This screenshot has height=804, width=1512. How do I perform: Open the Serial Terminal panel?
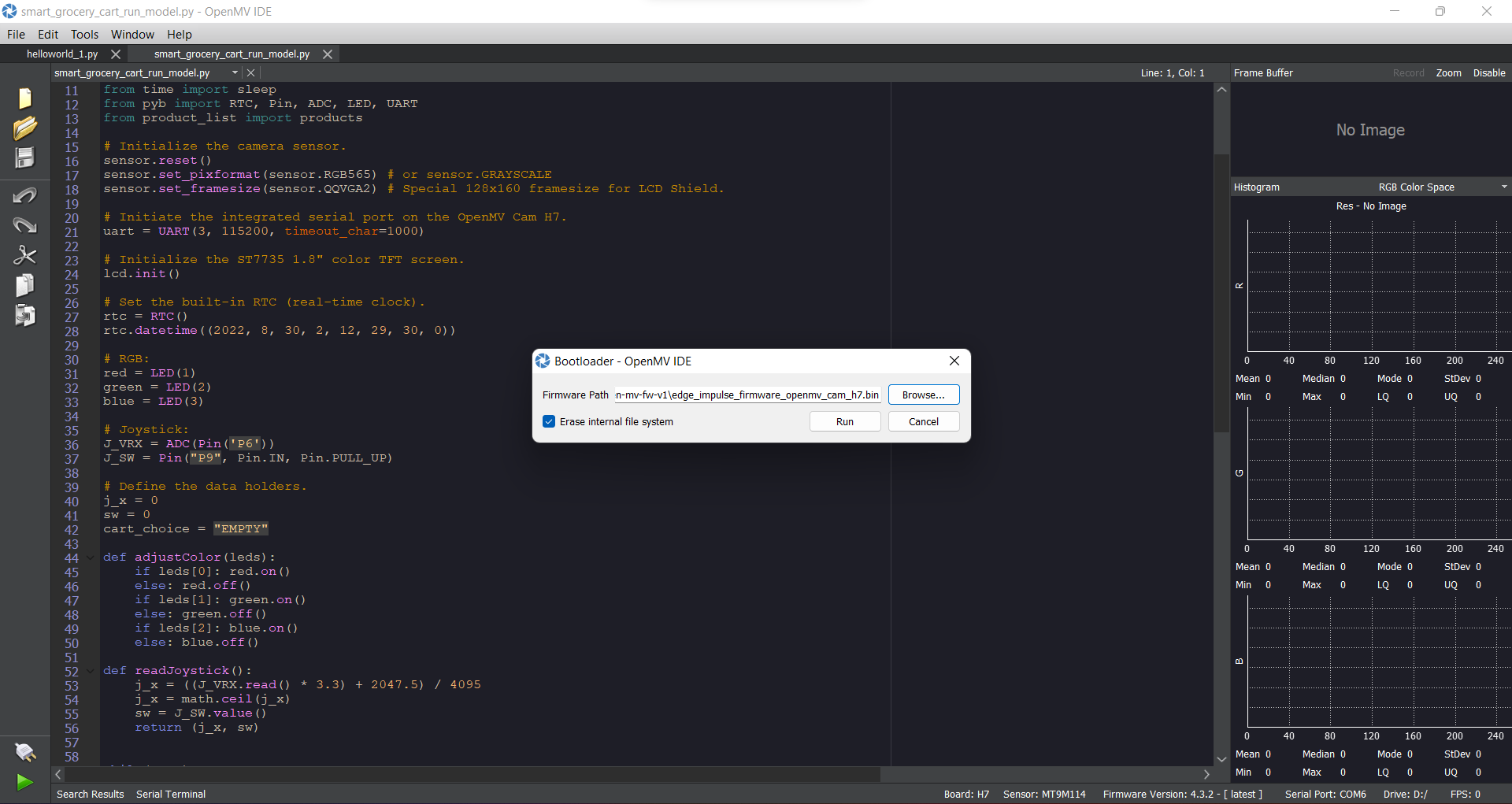[x=171, y=794]
